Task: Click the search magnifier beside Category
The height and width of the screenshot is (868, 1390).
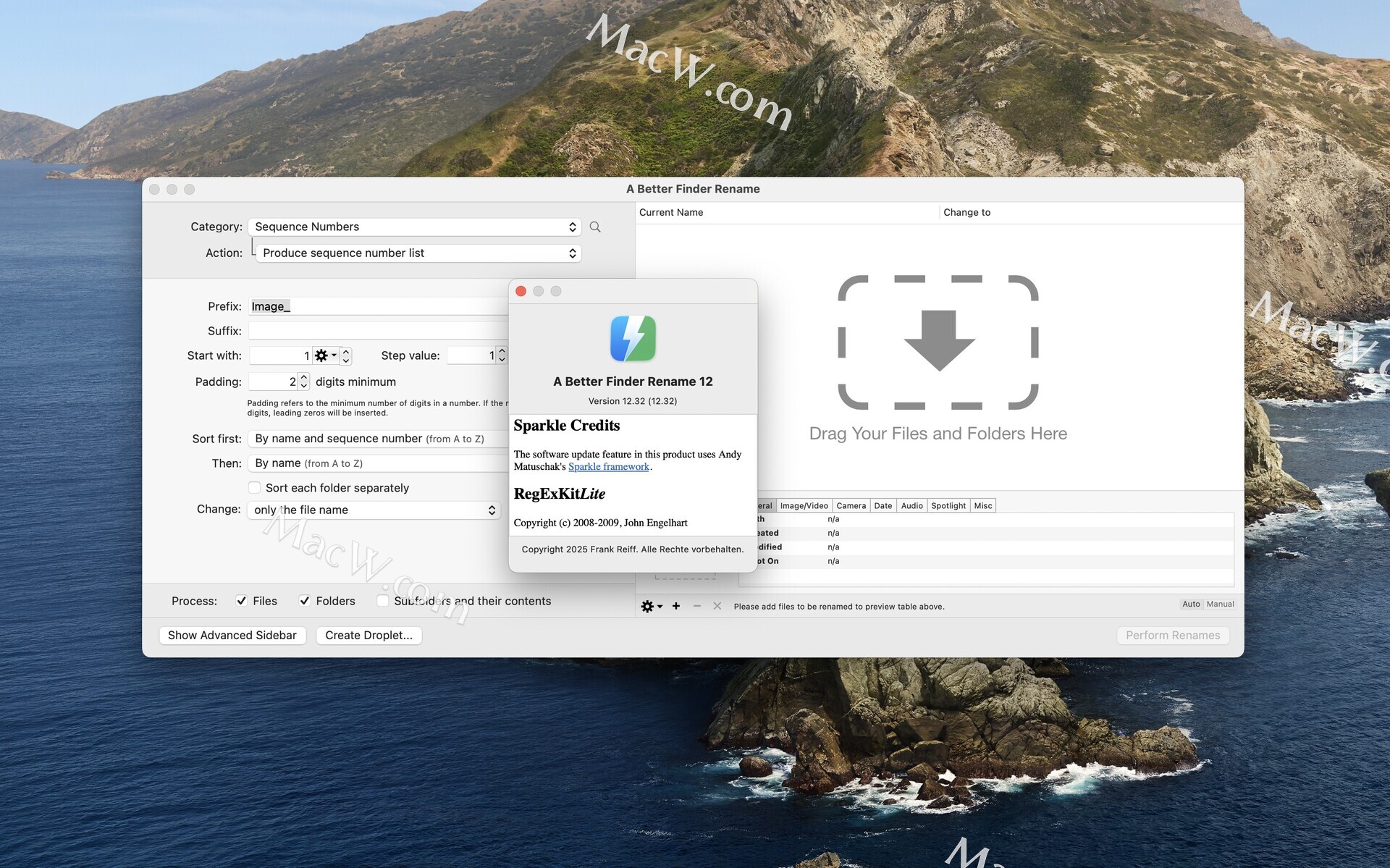Action: (x=595, y=227)
